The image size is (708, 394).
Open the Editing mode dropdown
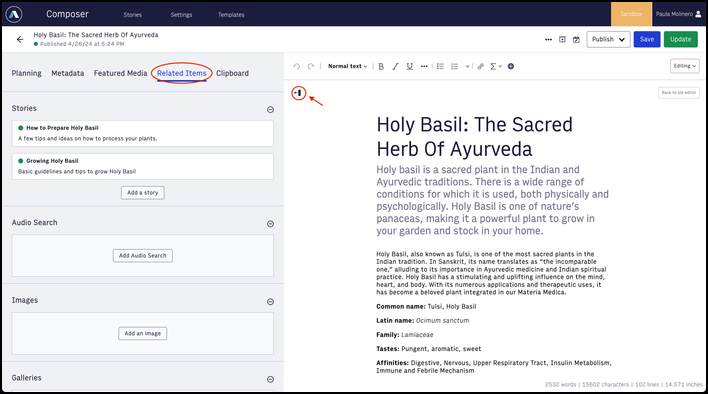click(685, 66)
